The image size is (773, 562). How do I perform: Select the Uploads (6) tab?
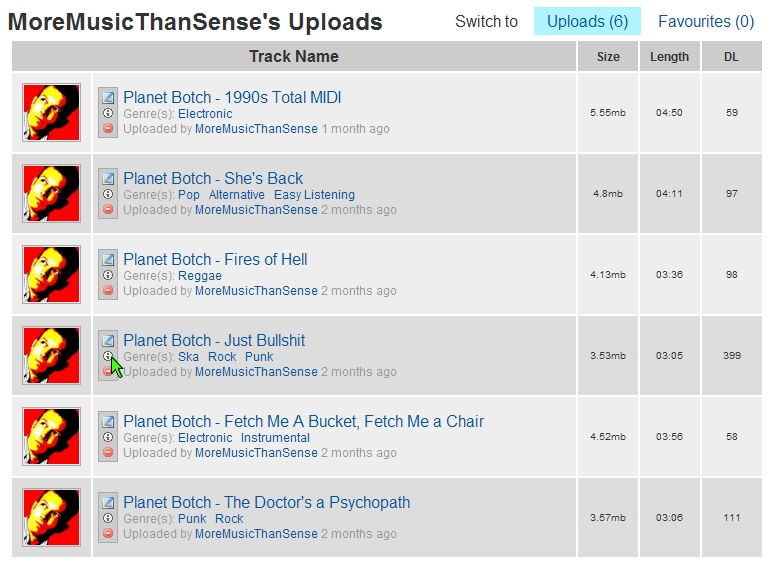[x=587, y=21]
